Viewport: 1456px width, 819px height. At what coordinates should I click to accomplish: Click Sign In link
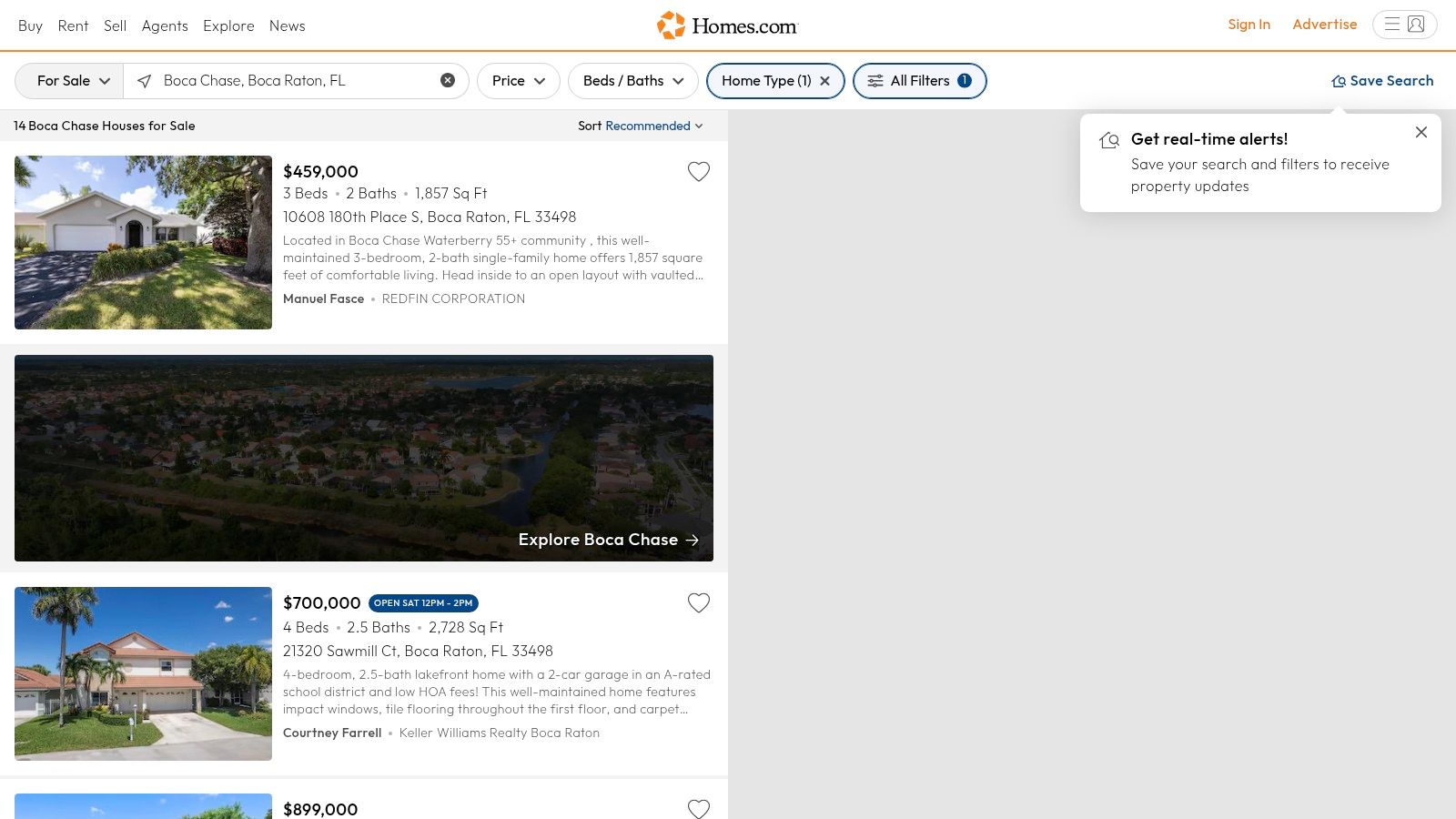pos(1249,25)
